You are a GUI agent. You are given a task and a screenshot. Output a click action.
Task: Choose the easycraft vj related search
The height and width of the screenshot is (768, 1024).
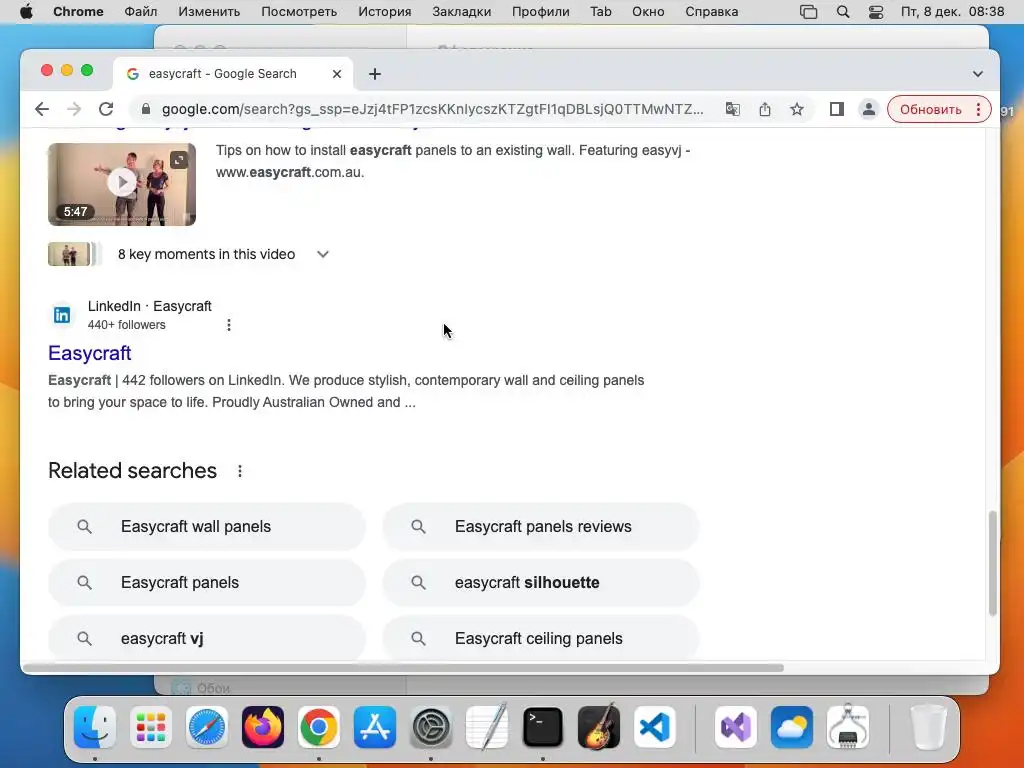tap(206, 638)
